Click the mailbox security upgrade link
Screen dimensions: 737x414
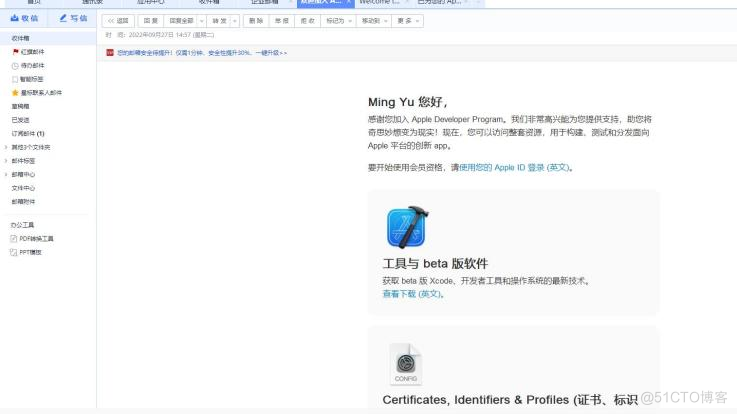(x=202, y=53)
